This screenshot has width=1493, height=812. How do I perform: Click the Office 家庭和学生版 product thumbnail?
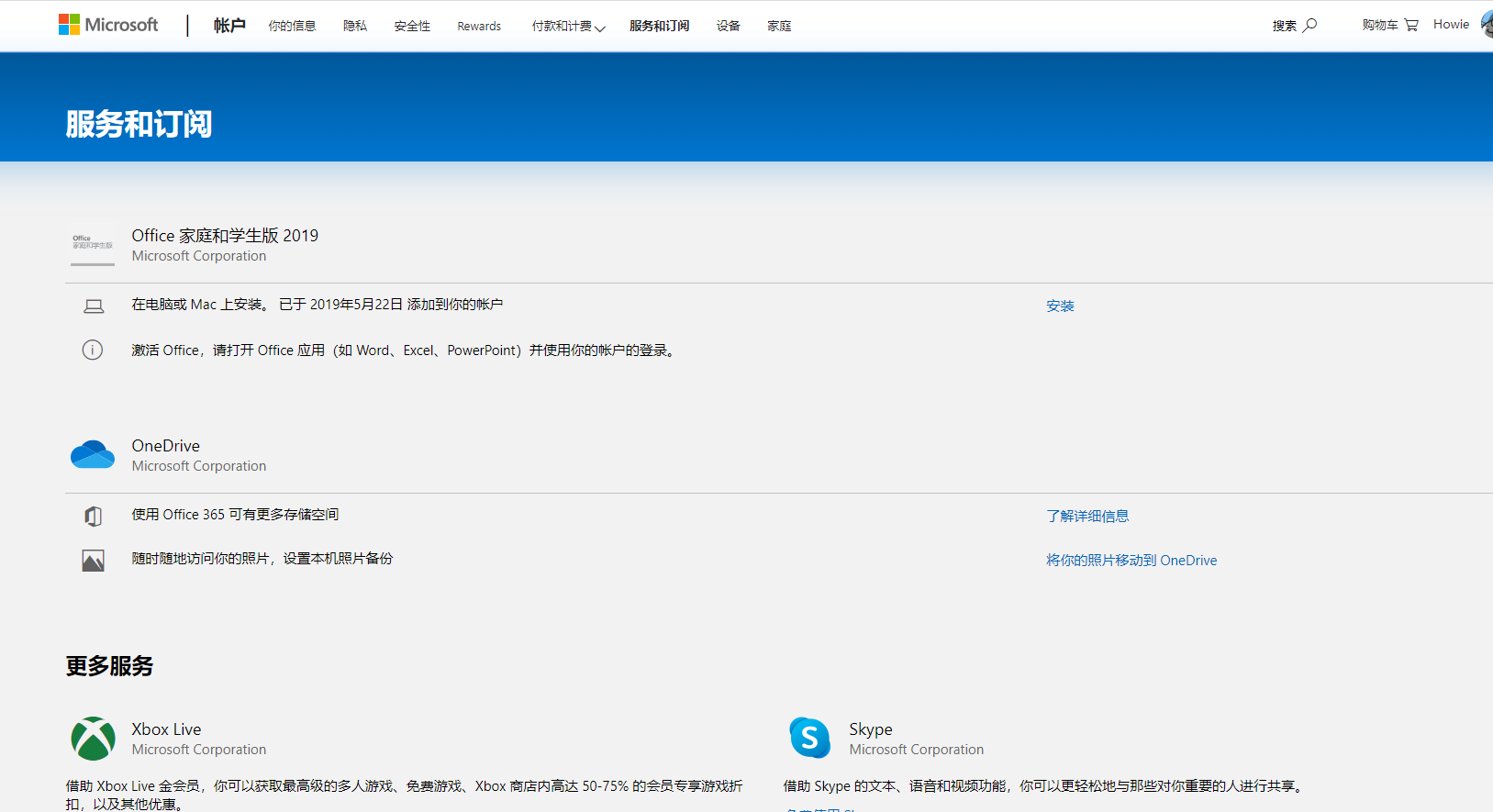[93, 245]
